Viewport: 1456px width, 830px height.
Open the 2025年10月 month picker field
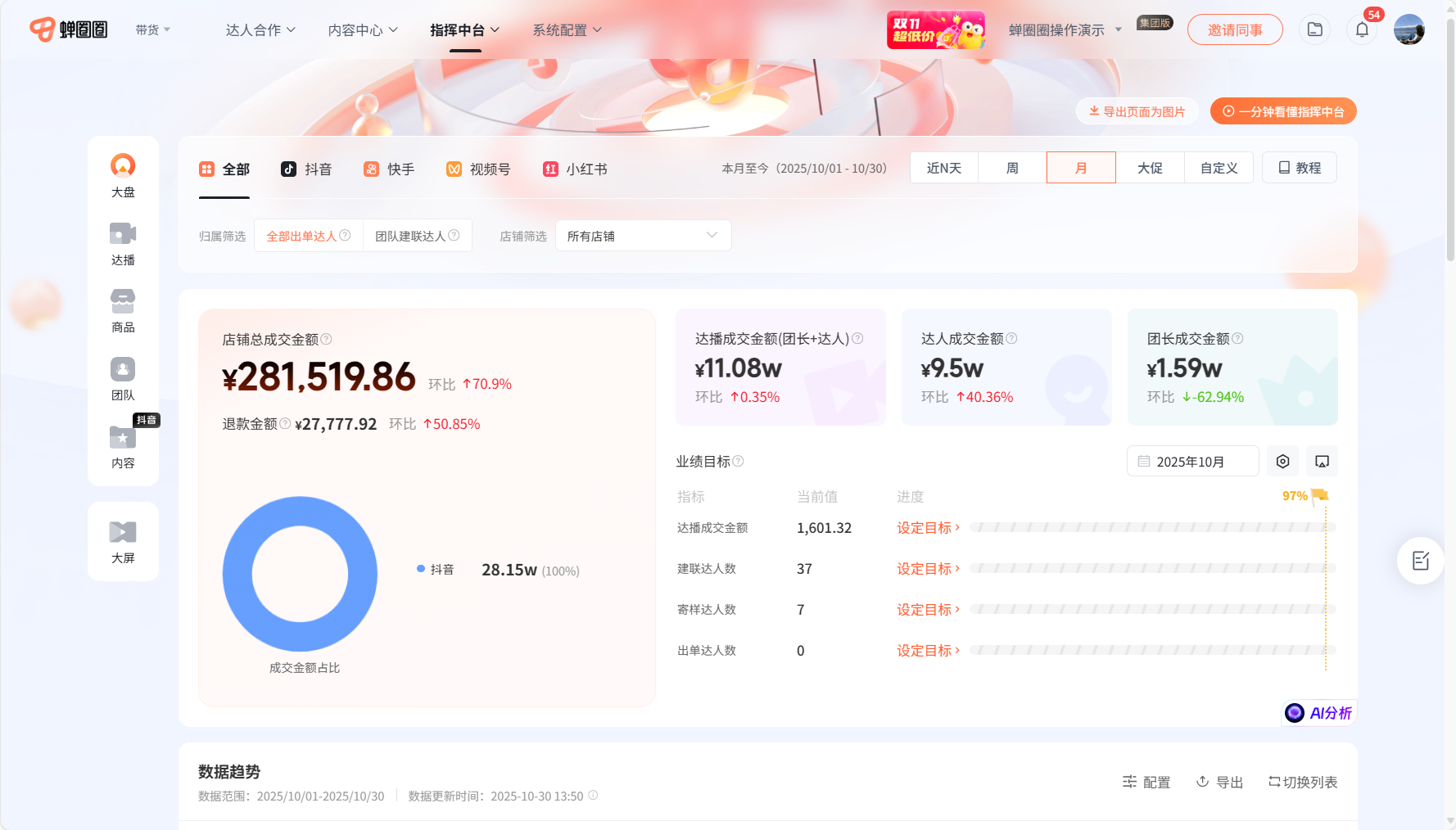1191,462
